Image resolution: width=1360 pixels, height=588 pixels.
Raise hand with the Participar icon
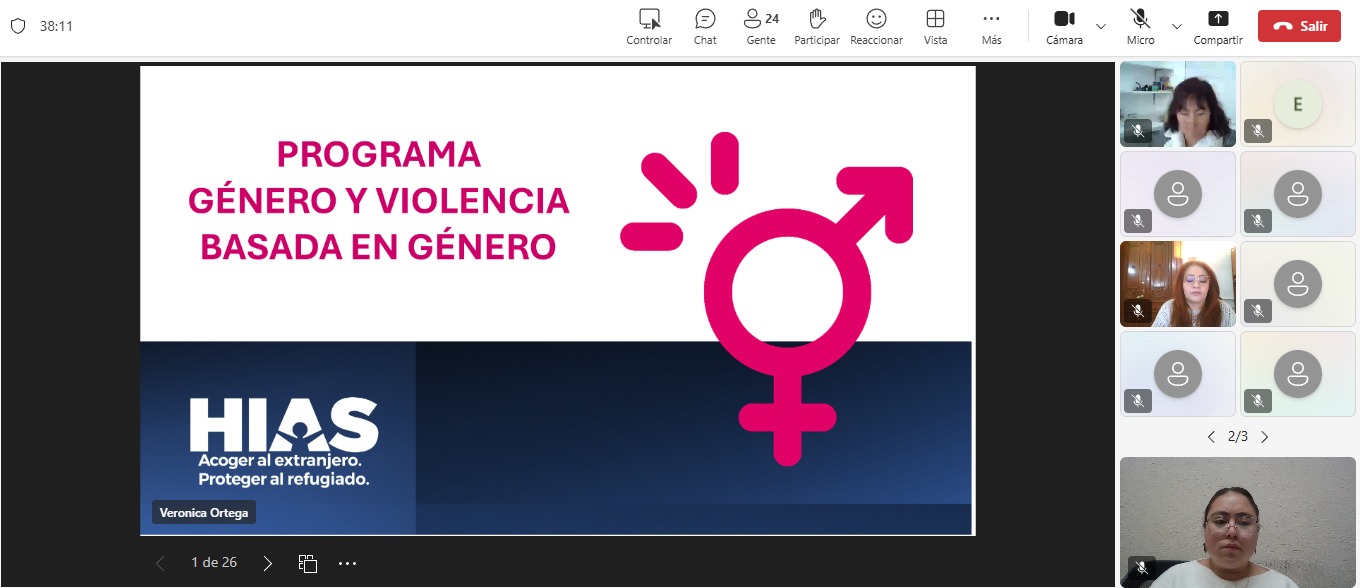(816, 20)
